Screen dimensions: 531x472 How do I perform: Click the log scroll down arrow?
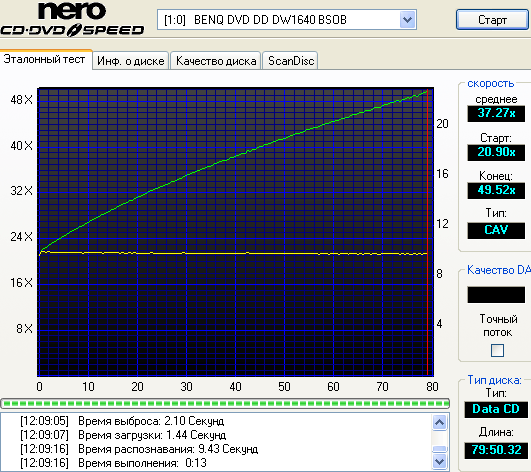coord(440,461)
